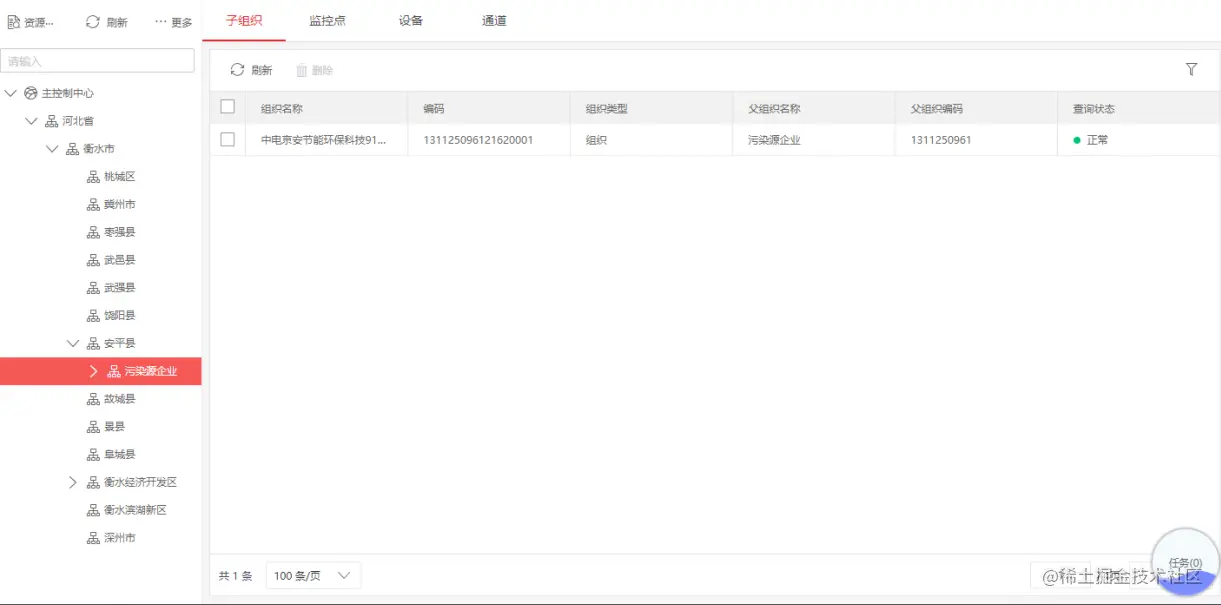Screen dimensions: 1221x605
Task: Click the 组织 type cell in the row
Action: (596, 140)
